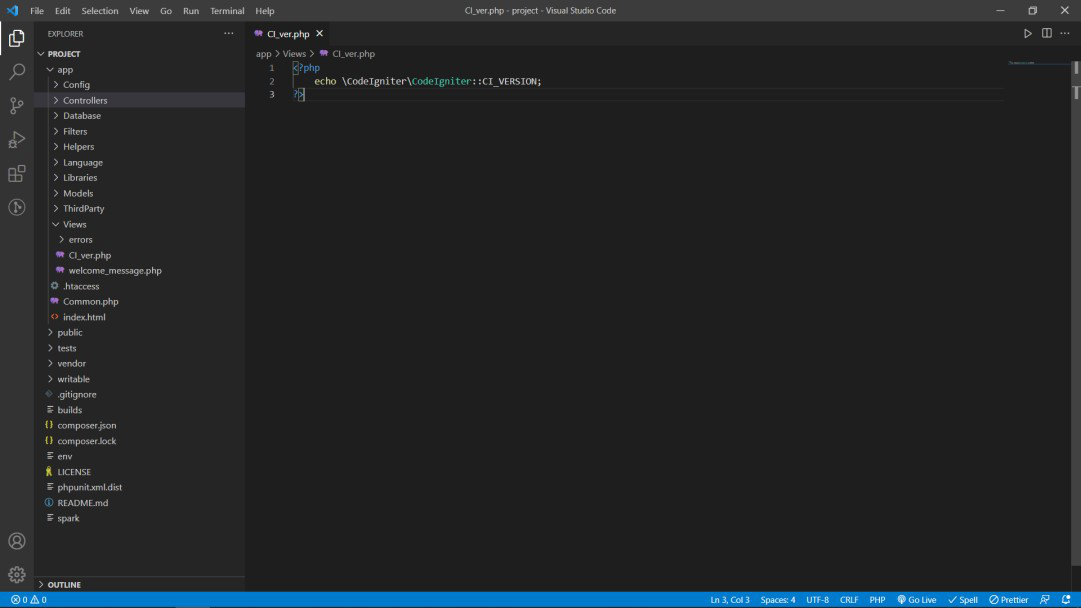Expand the Language folder
The image size is (1081, 608).
point(139,162)
